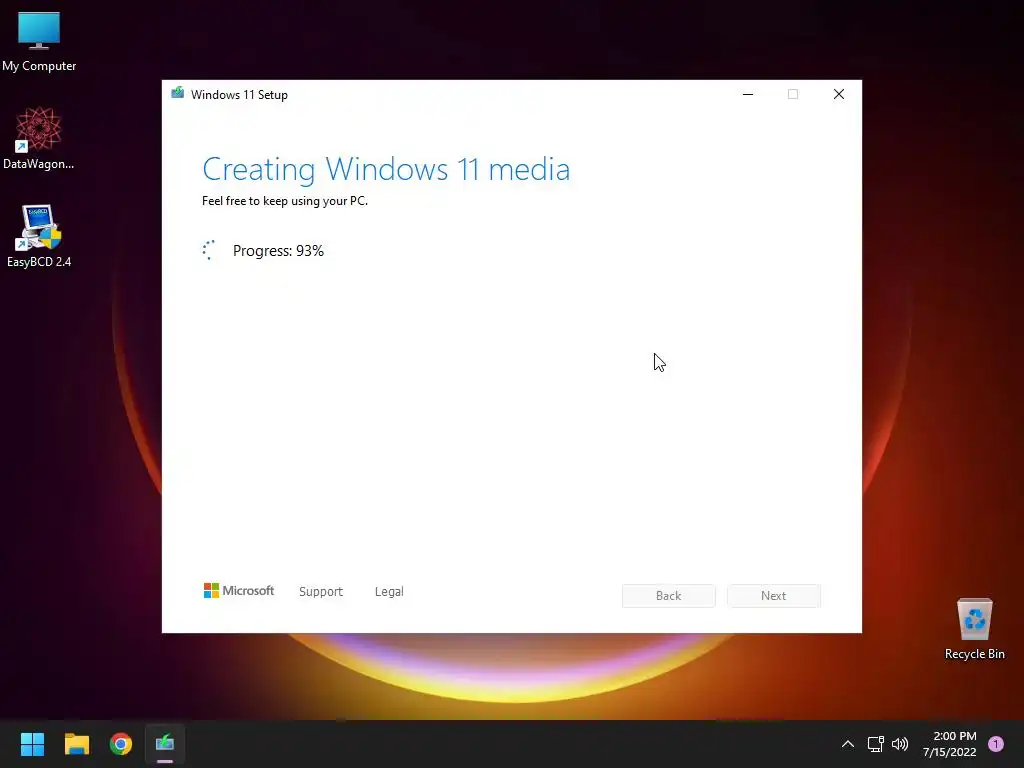Click the Legal link in Setup
Viewport: 1024px width, 768px height.
pyautogui.click(x=389, y=592)
